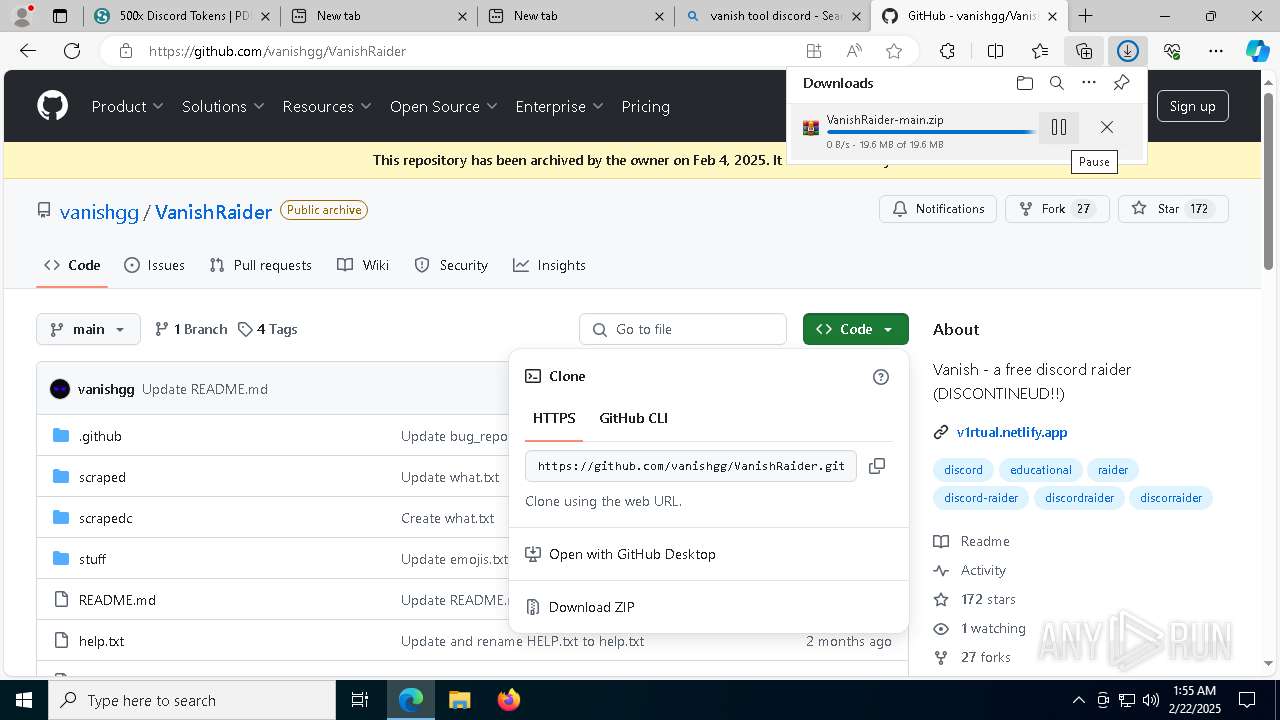Open the Collections icon

point(1084,51)
